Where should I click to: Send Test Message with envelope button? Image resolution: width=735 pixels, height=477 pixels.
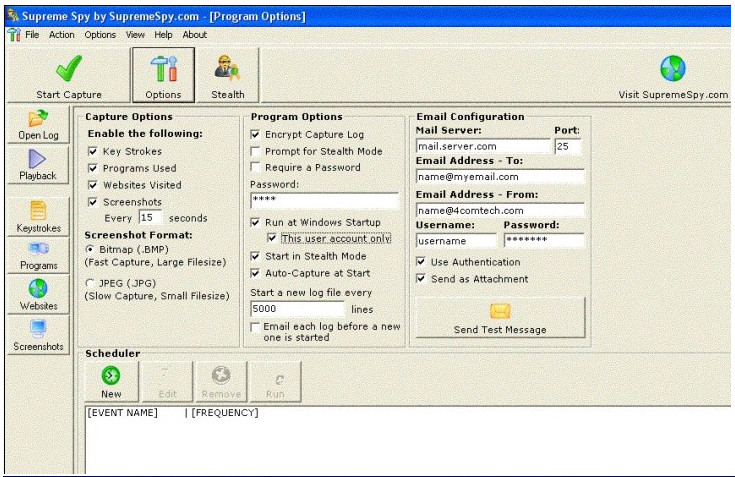click(500, 318)
